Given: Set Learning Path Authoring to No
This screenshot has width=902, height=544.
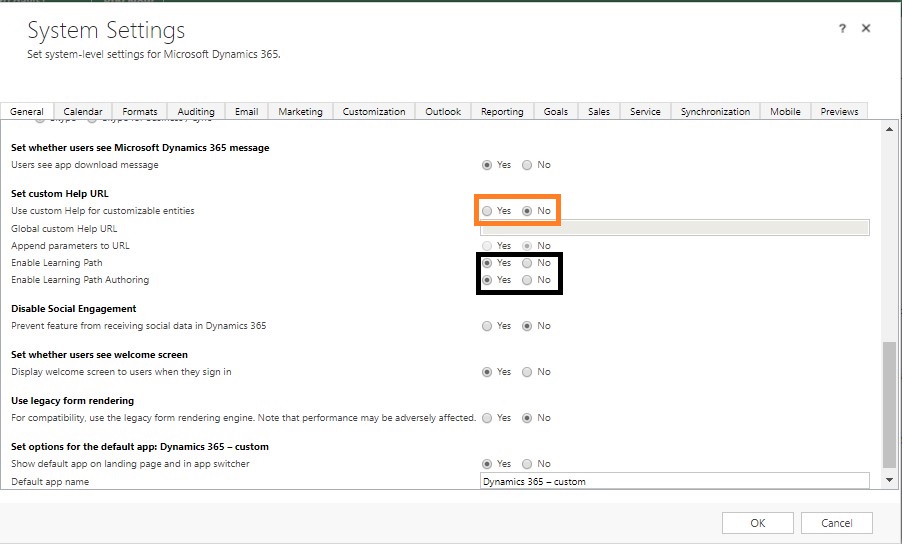Looking at the screenshot, I should click(x=527, y=280).
